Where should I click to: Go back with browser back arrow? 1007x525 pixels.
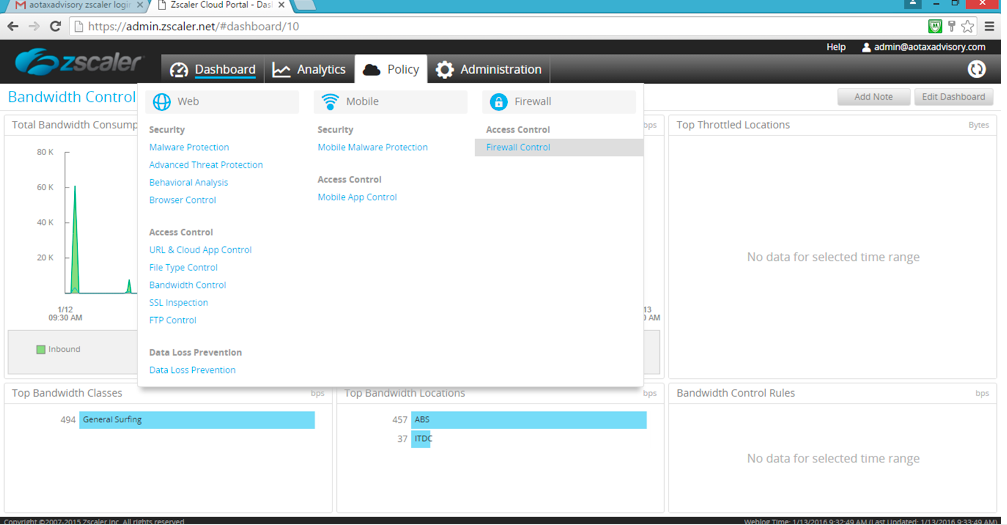[13, 26]
